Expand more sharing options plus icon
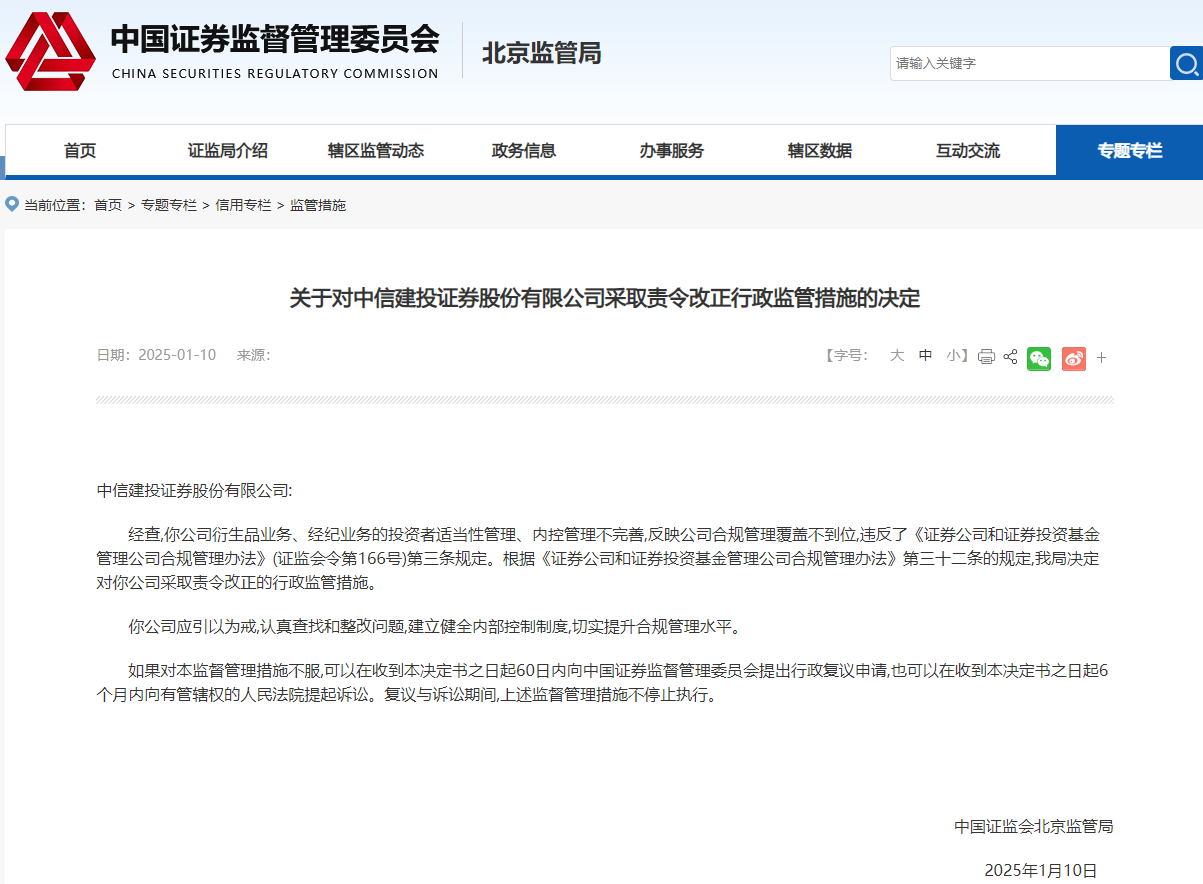Screen dimensions: 1203x884 (x=1101, y=358)
